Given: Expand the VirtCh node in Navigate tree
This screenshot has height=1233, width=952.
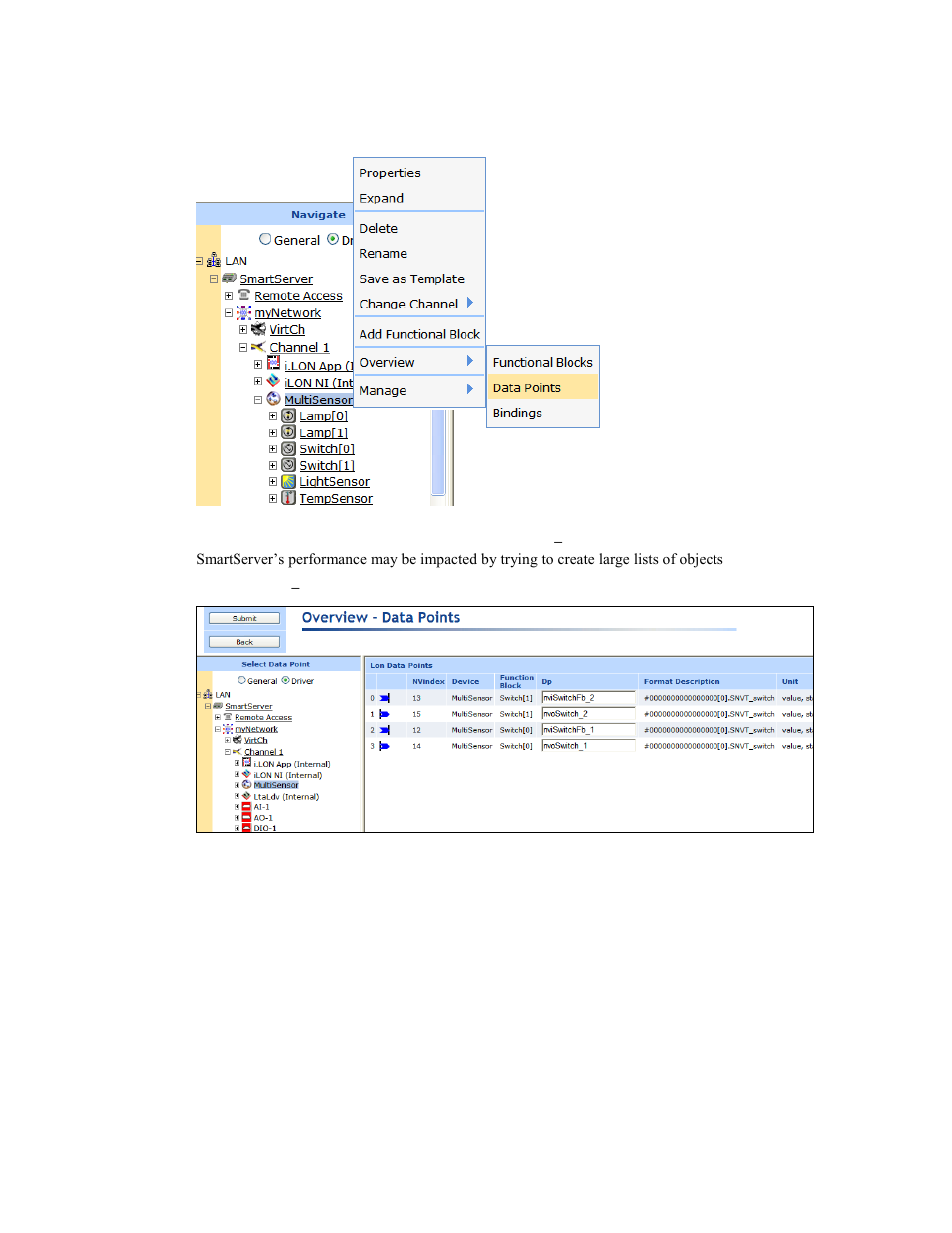Looking at the screenshot, I should (x=243, y=329).
